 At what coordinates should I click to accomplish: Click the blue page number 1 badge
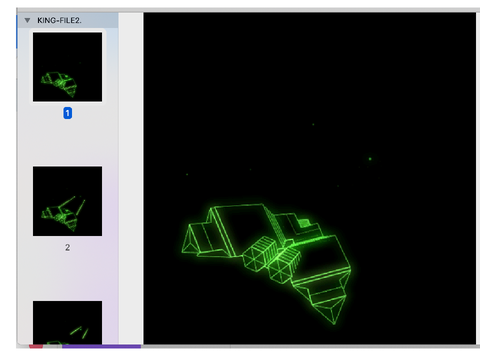click(68, 113)
